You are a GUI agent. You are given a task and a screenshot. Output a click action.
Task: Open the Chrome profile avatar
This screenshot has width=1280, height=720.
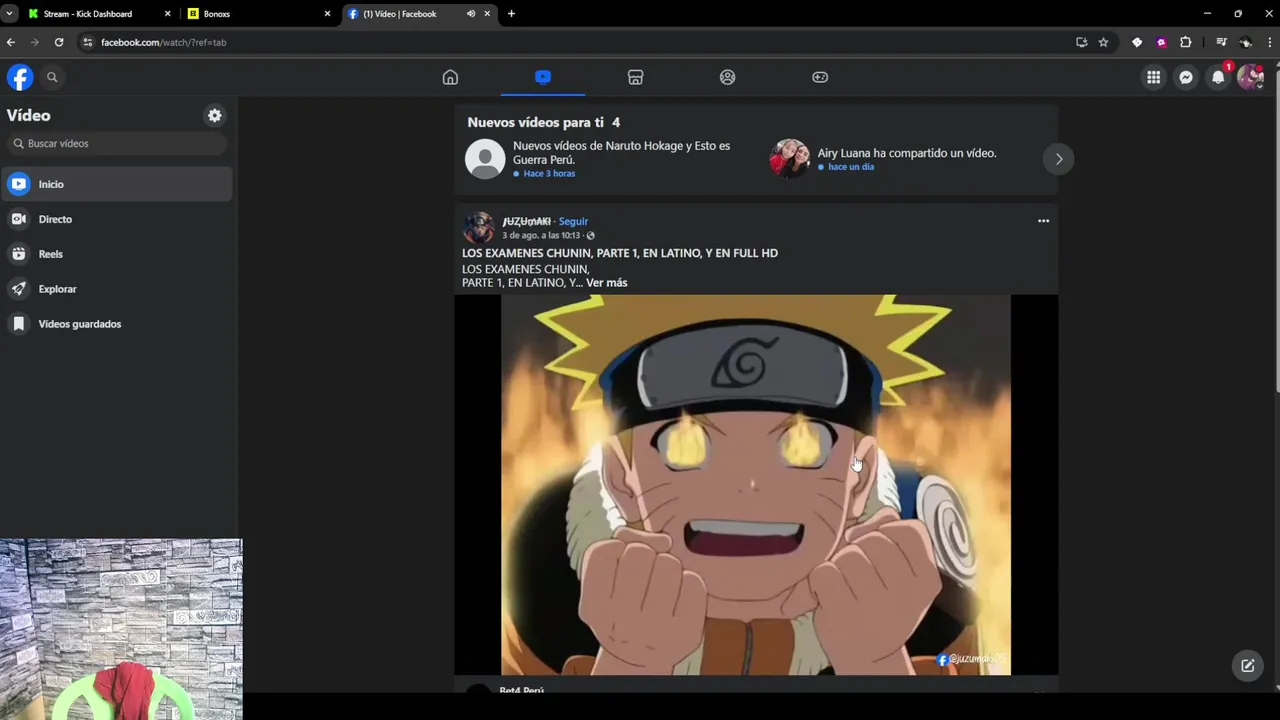pyautogui.click(x=1245, y=42)
